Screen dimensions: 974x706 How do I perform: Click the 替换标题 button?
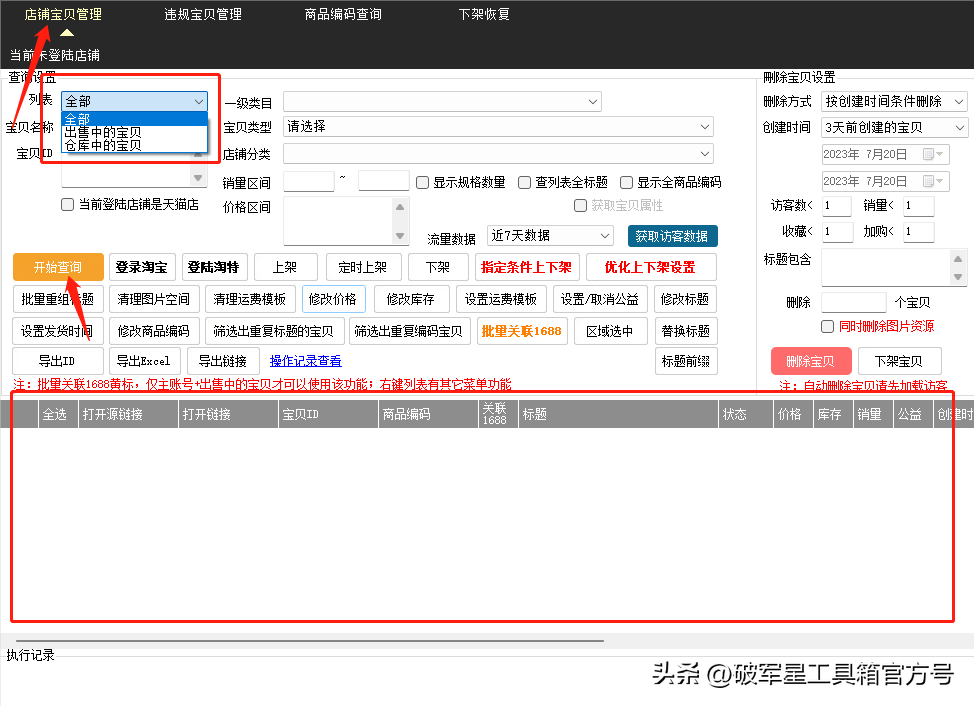point(686,331)
